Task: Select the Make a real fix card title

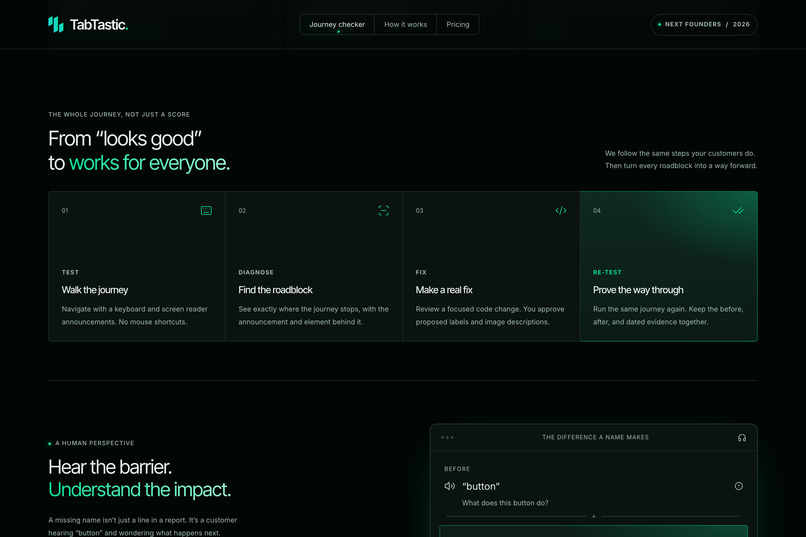Action: (444, 290)
